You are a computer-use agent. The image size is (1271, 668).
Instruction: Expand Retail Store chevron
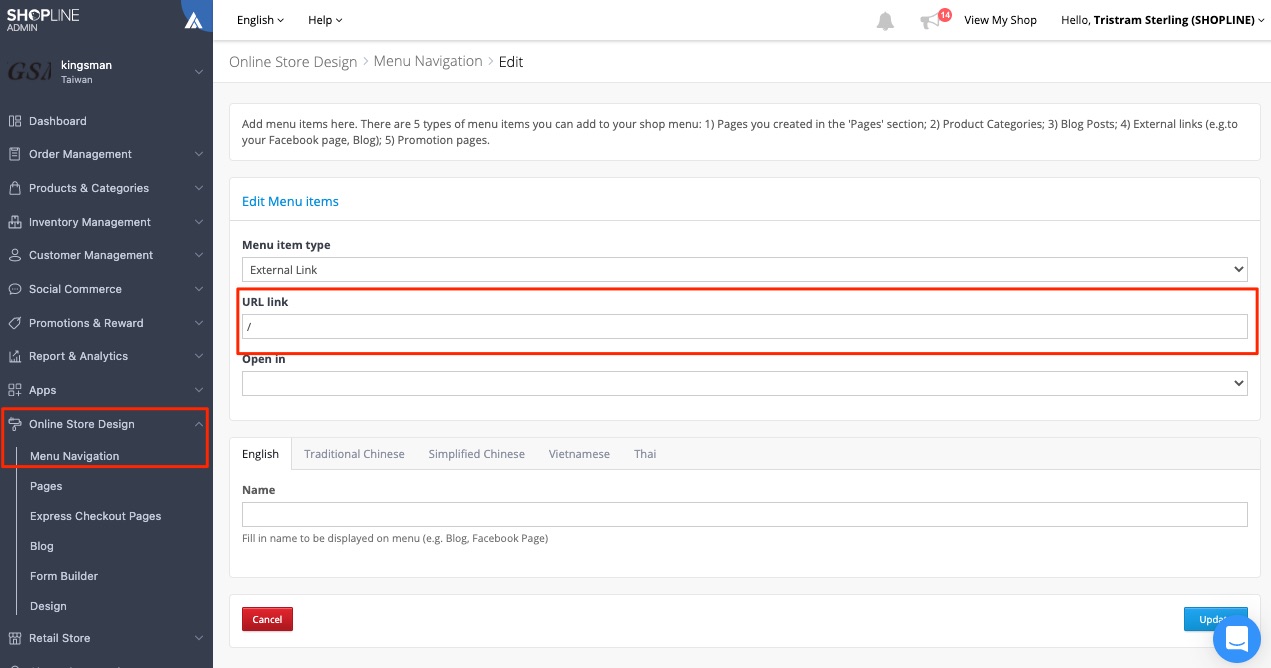[199, 638]
